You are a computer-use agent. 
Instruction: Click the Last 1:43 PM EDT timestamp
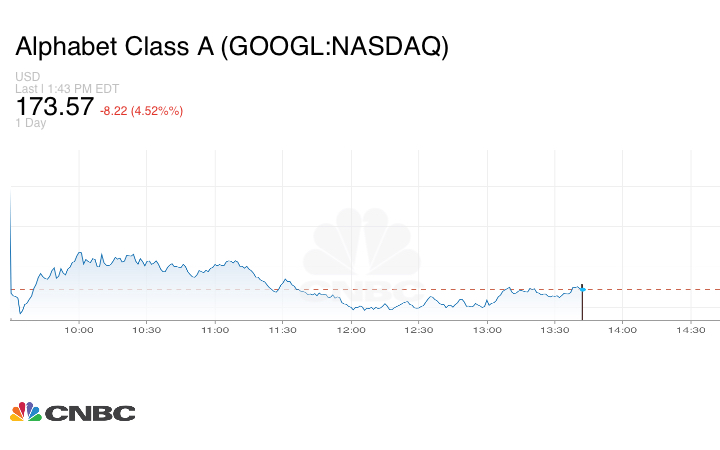tap(66, 89)
